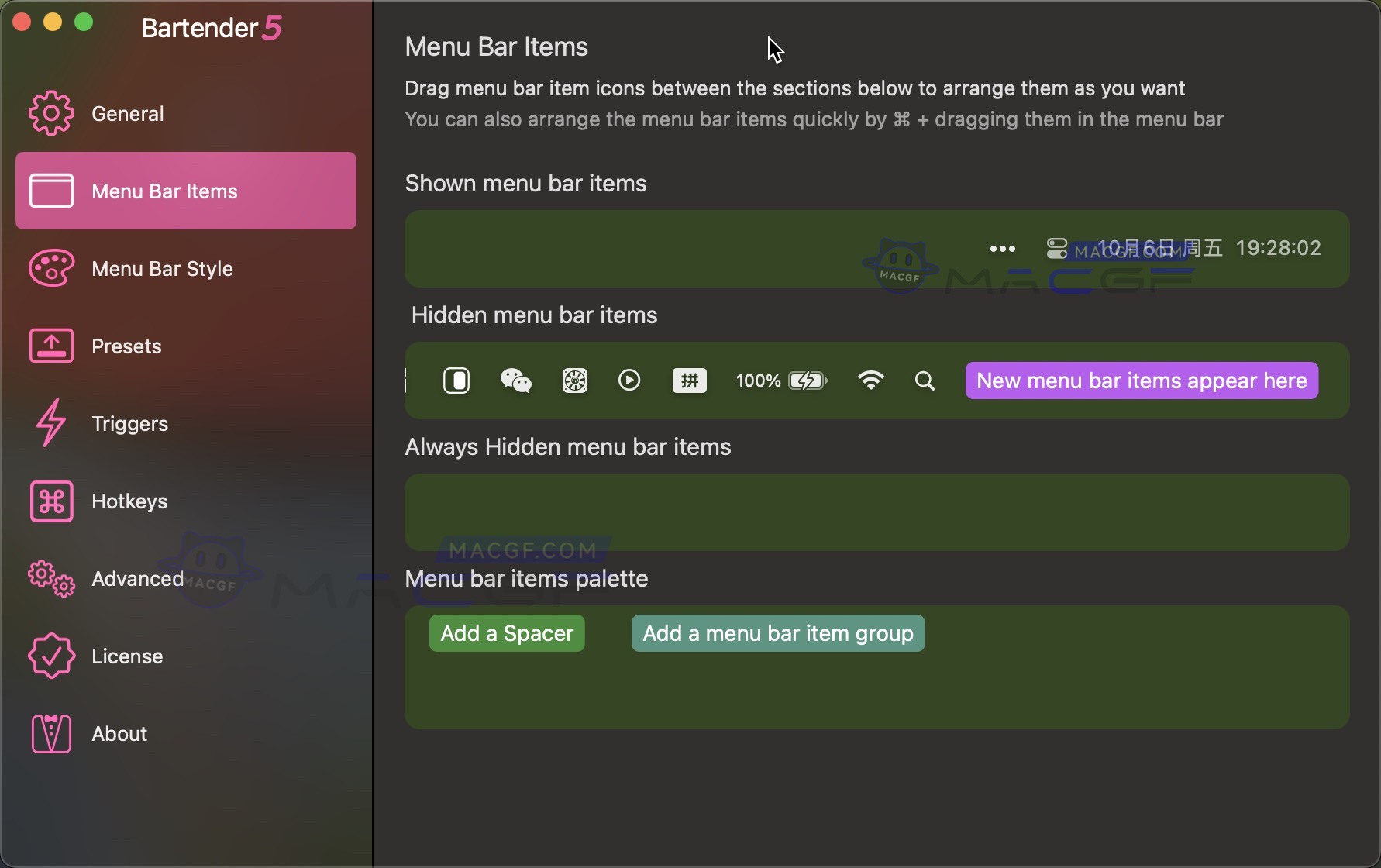Click the battery 100% charging icon
The width and height of the screenshot is (1381, 868).
pos(782,381)
